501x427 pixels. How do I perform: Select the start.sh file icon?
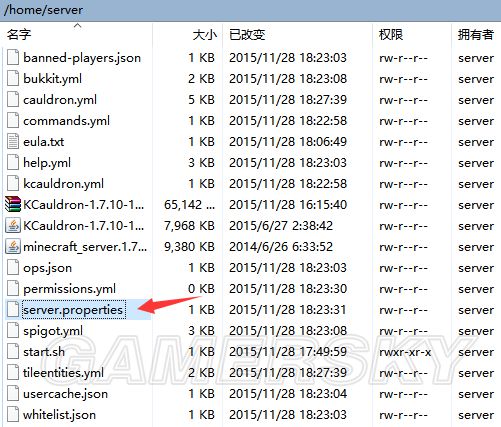click(x=13, y=352)
